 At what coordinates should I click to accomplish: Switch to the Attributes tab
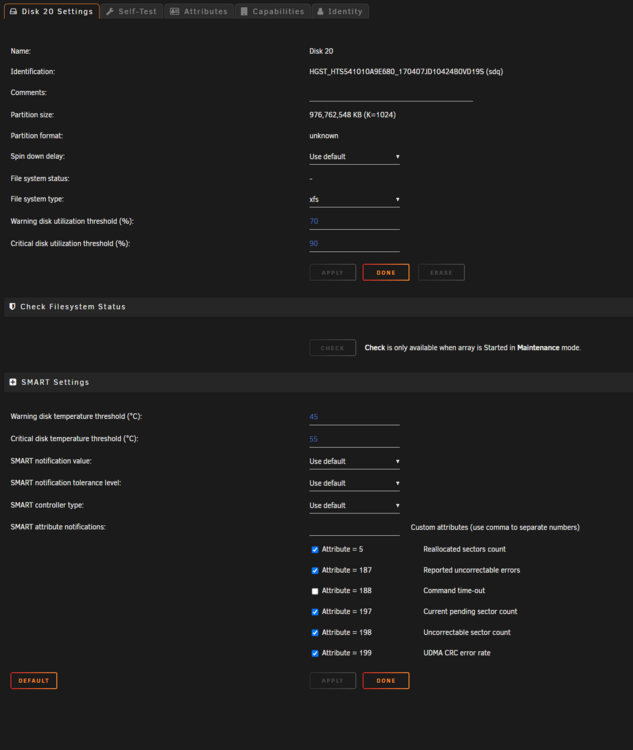click(x=199, y=11)
